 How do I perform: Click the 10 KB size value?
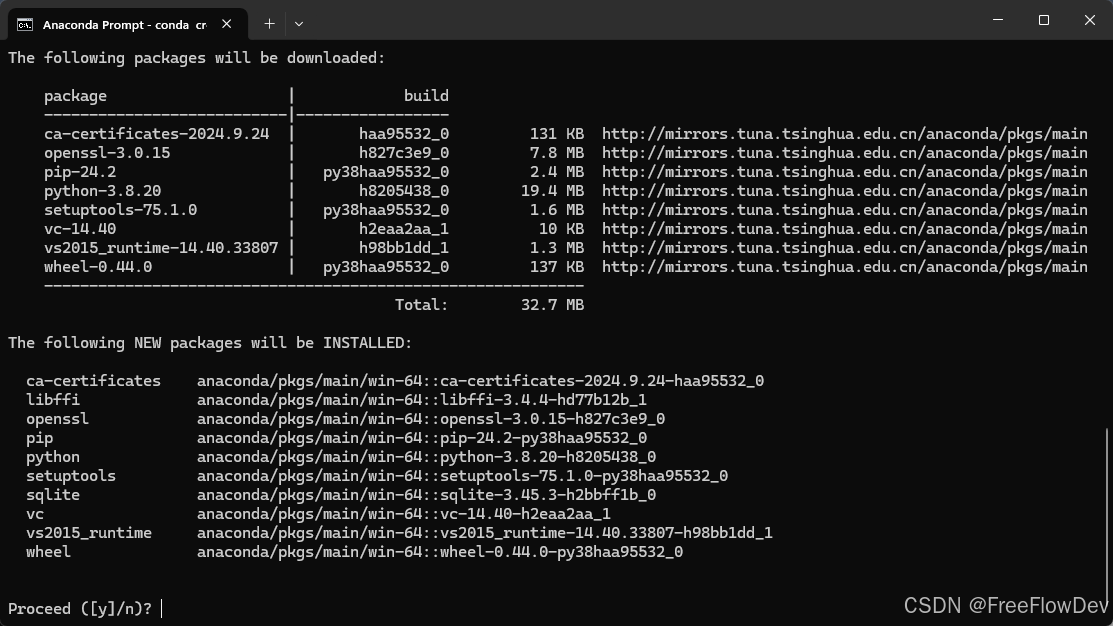tap(561, 229)
